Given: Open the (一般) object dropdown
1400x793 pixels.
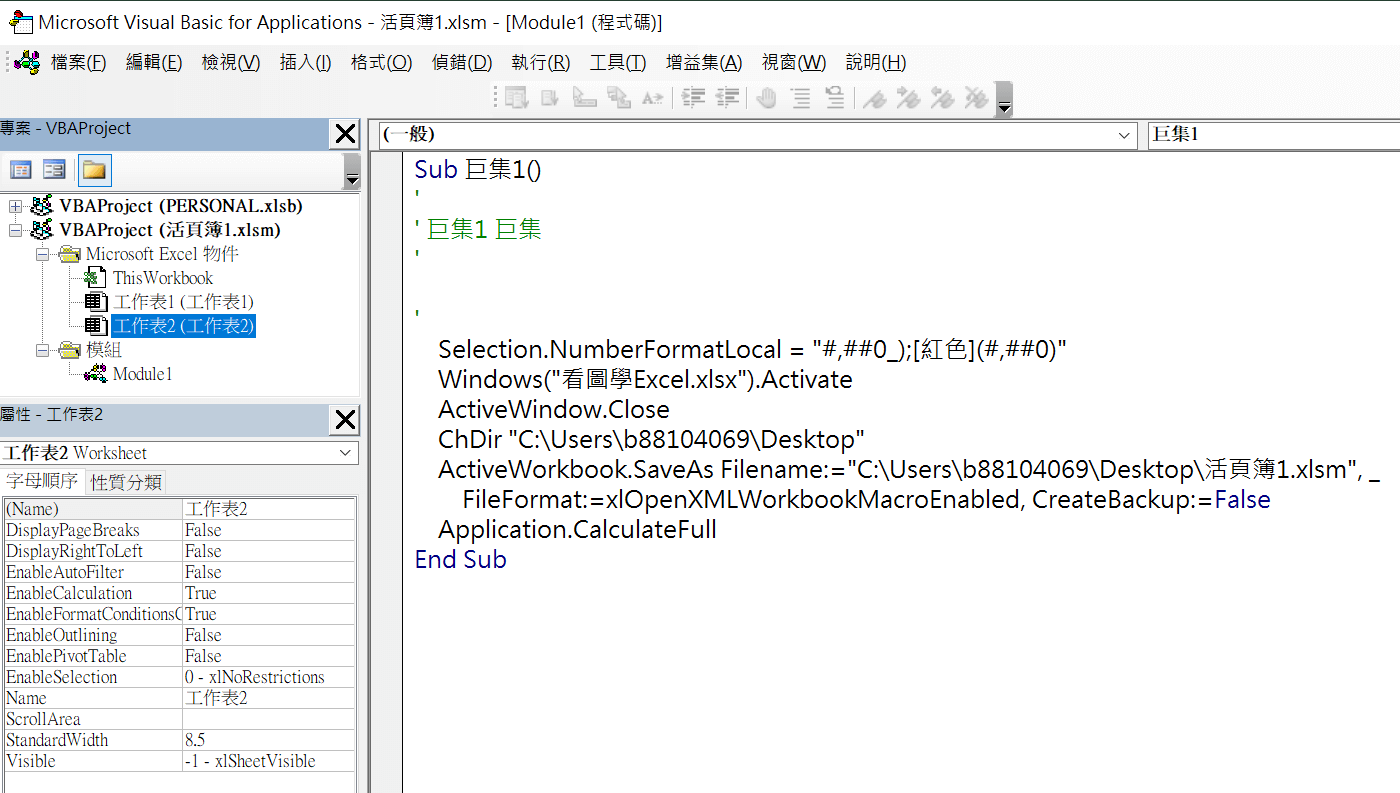Looking at the screenshot, I should pos(1124,135).
